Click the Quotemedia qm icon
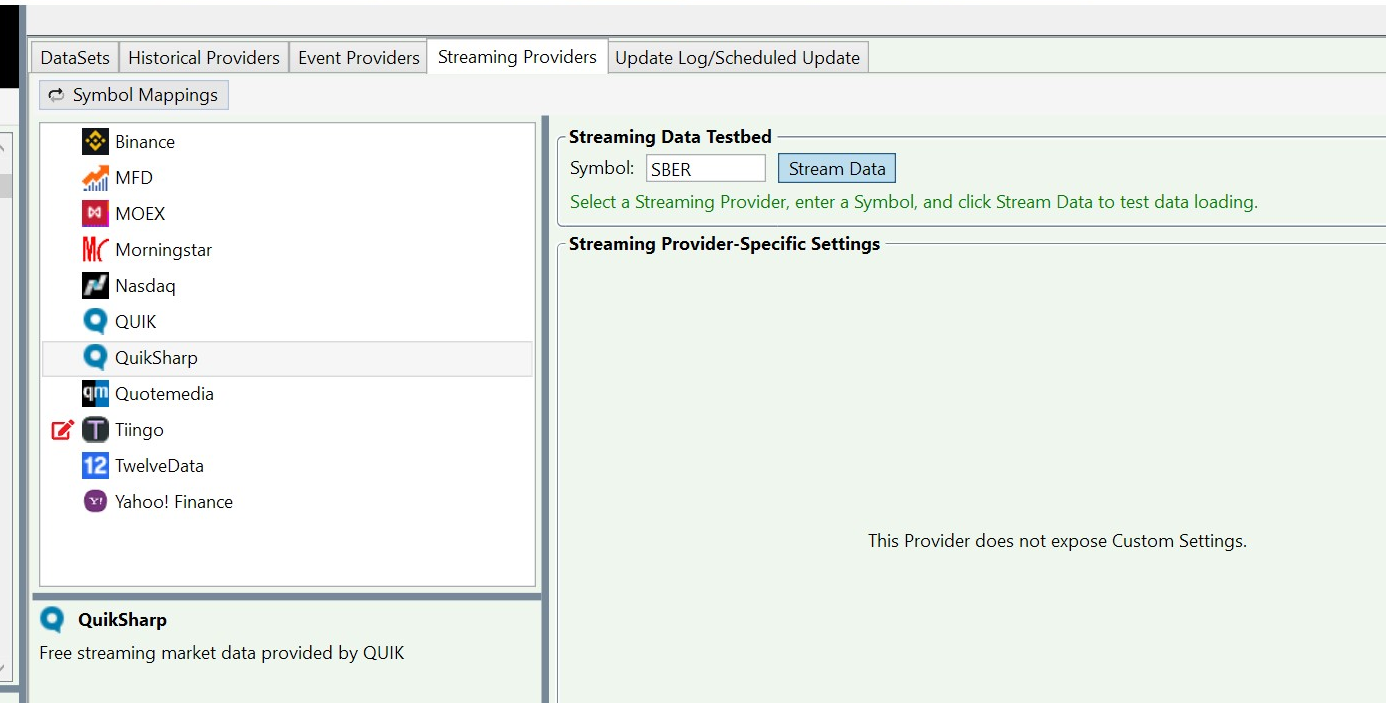Viewport: 1386px width, 703px height. (95, 394)
